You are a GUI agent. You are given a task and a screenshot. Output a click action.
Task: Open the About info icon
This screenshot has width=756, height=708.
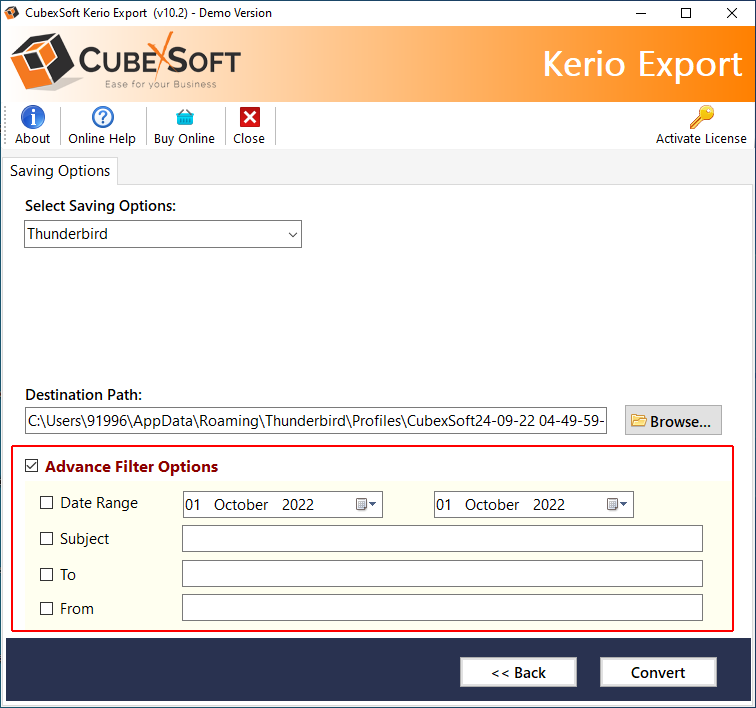[33, 117]
